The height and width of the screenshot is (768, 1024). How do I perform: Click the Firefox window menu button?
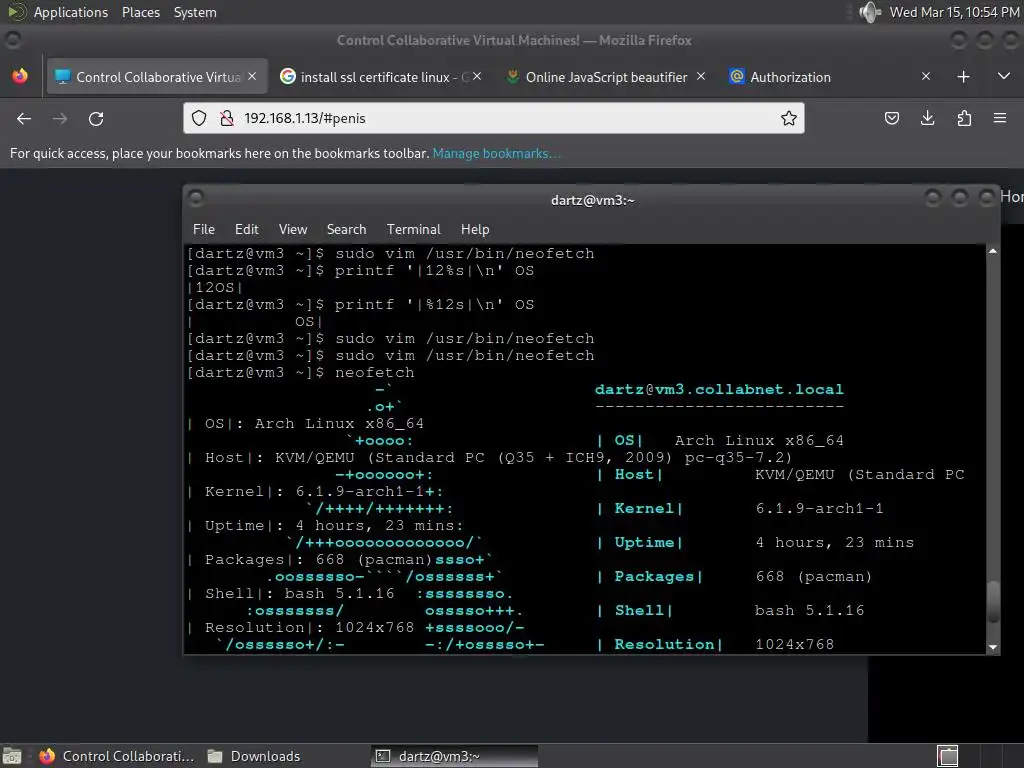click(12, 40)
